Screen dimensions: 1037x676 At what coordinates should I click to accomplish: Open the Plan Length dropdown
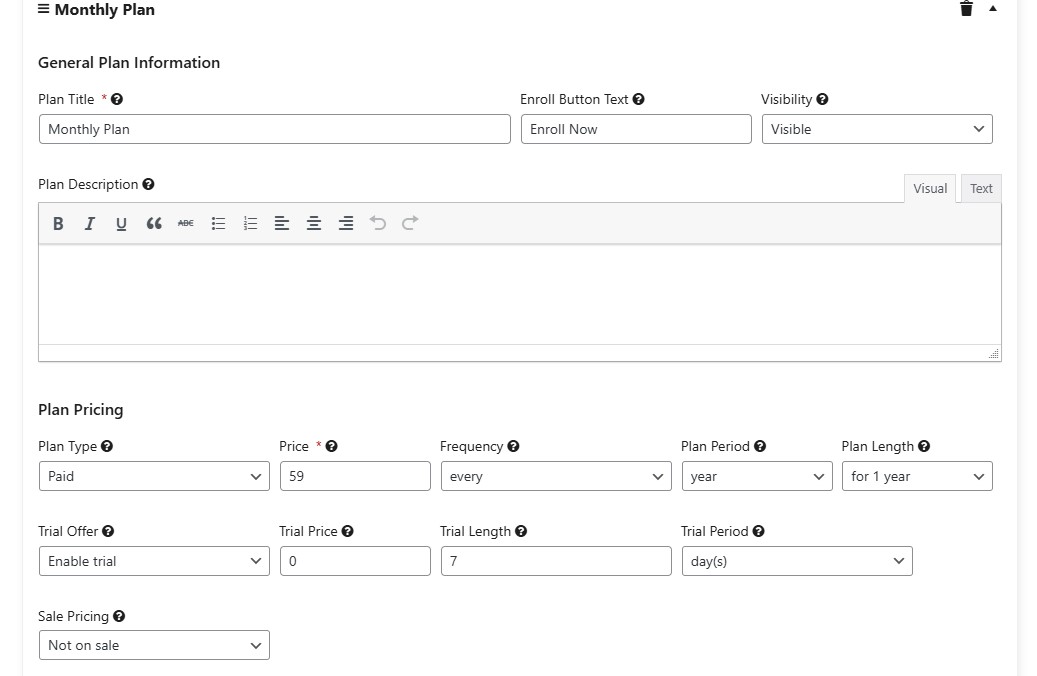(917, 476)
